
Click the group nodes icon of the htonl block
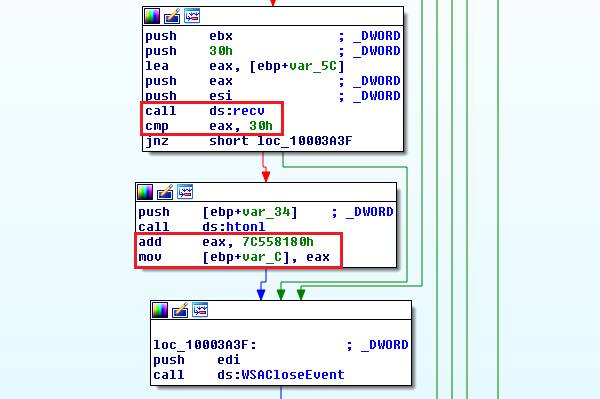point(185,192)
